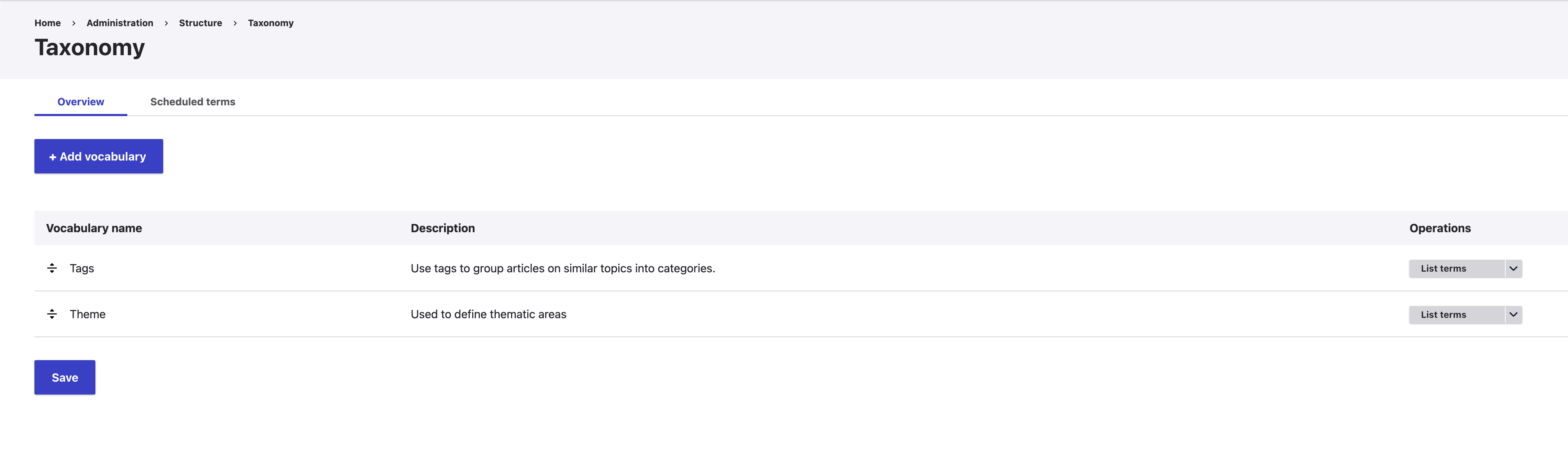Switch to the Scheduled terms tab
This screenshot has width=1568, height=473.
(192, 101)
